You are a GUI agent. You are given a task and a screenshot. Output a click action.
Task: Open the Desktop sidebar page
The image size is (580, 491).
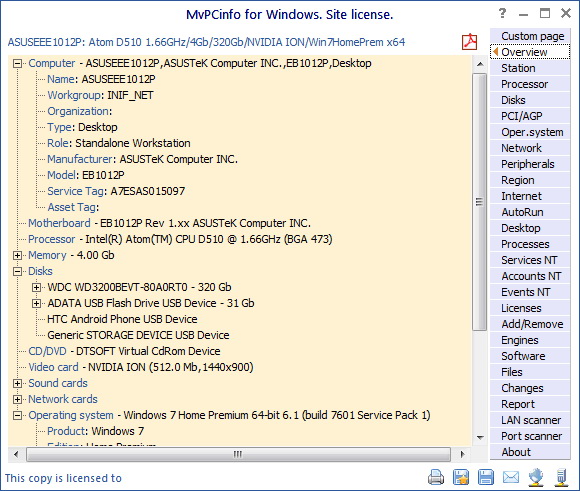click(530, 228)
